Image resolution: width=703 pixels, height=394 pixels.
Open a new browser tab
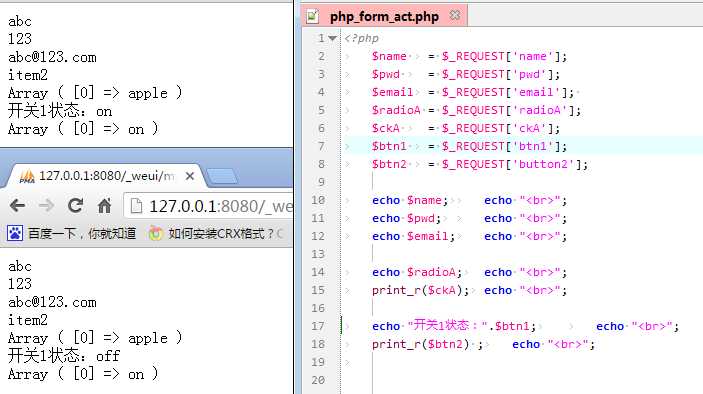click(x=222, y=176)
